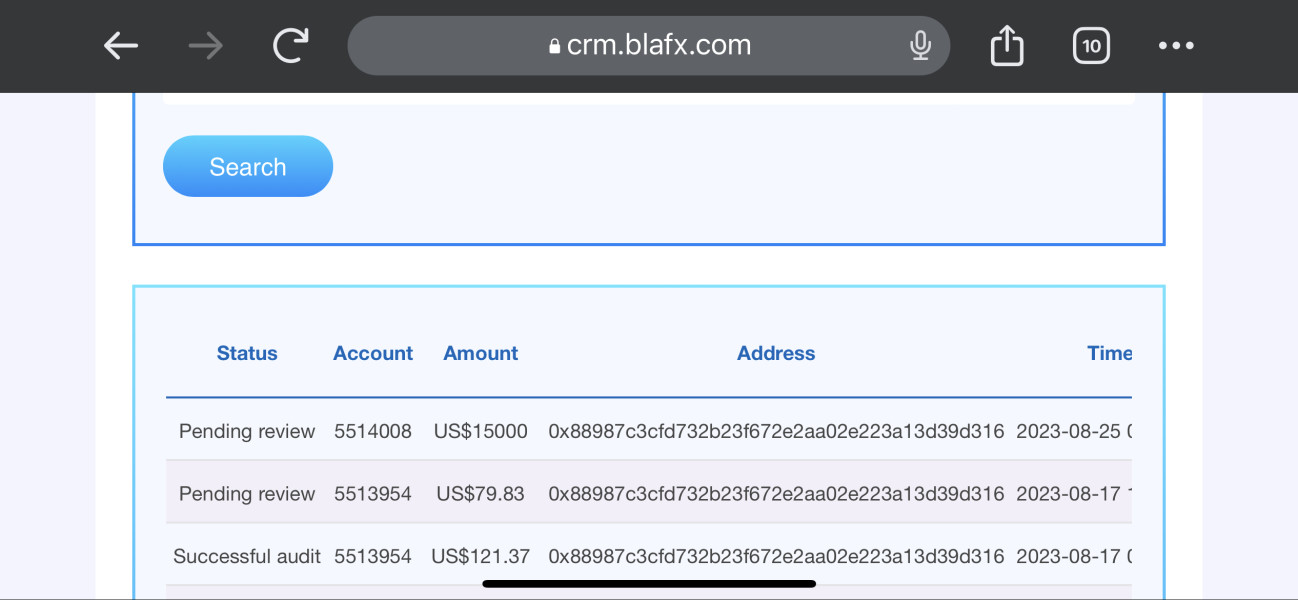Click wallet address in US$121.37 row
The image size is (1298, 600).
pos(776,556)
